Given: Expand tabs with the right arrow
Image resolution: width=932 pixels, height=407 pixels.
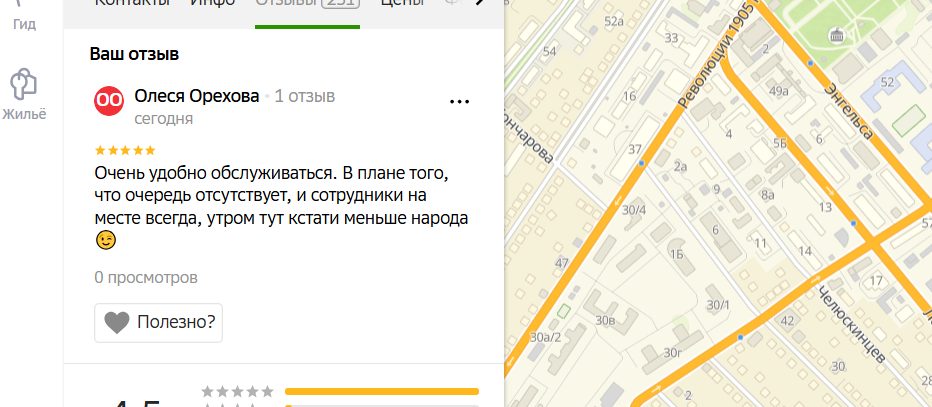Looking at the screenshot, I should tap(481, 3).
